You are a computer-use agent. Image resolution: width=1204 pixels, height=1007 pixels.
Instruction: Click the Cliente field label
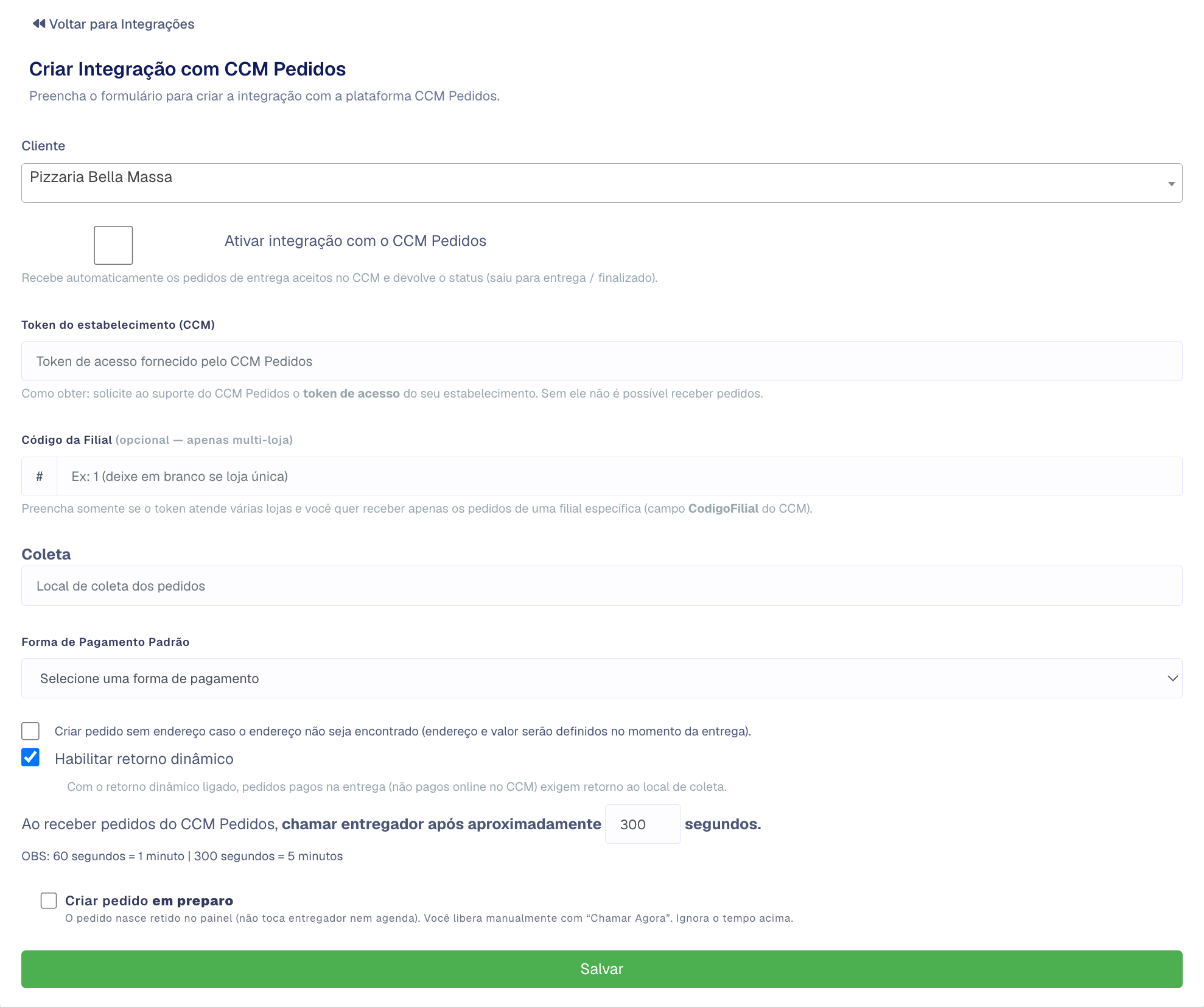point(43,146)
